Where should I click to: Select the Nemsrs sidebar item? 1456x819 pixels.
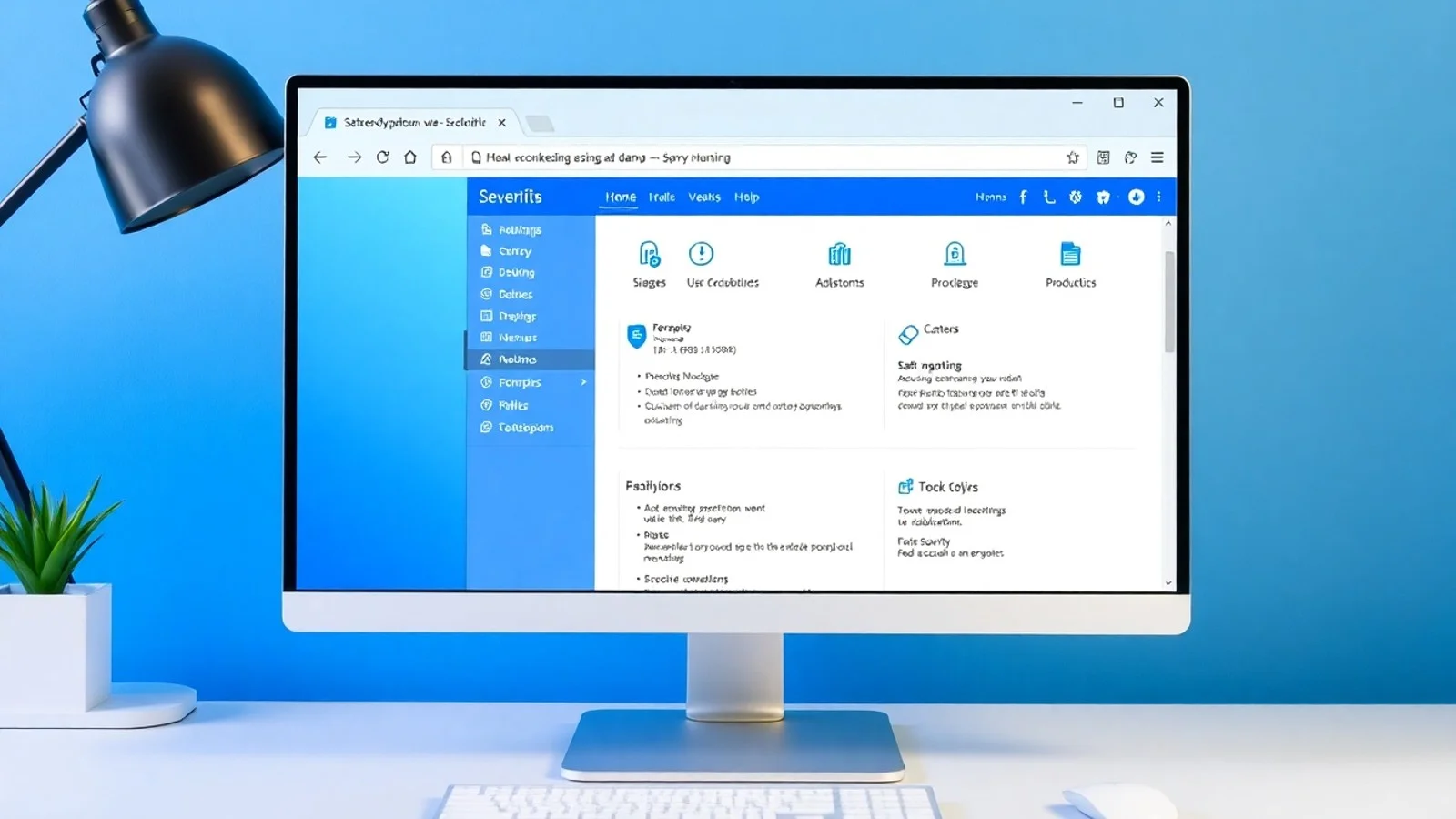pyautogui.click(x=531, y=338)
